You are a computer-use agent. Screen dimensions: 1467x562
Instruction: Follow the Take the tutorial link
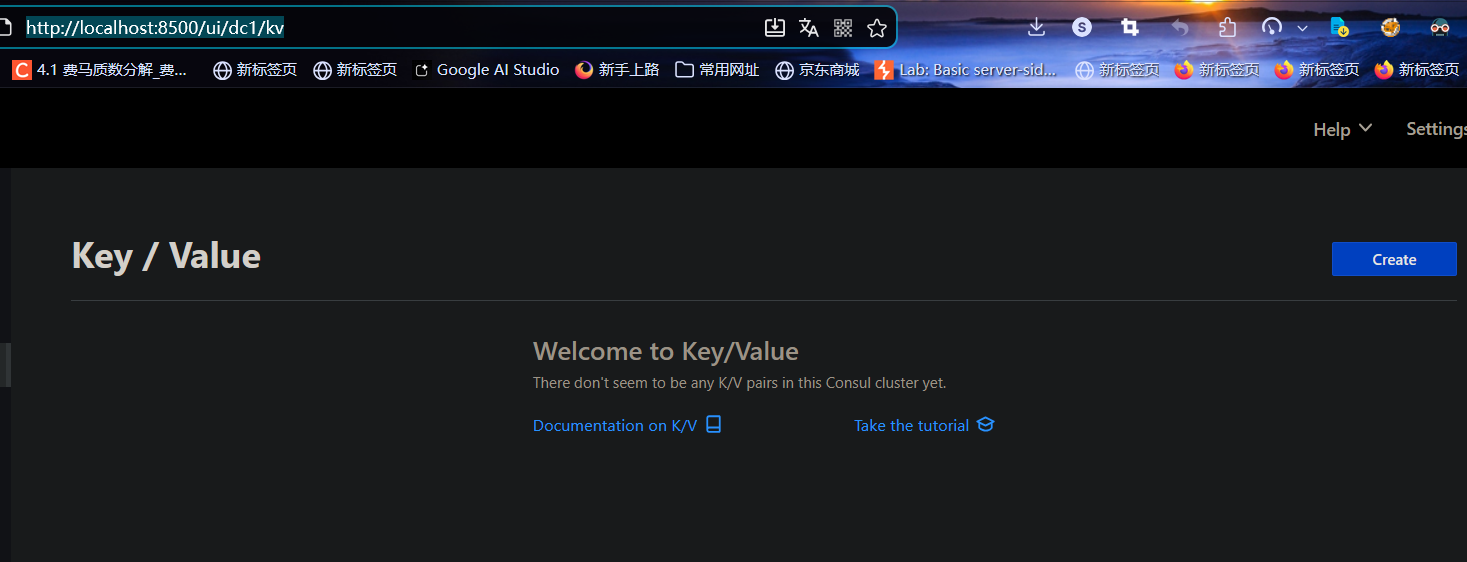911,426
